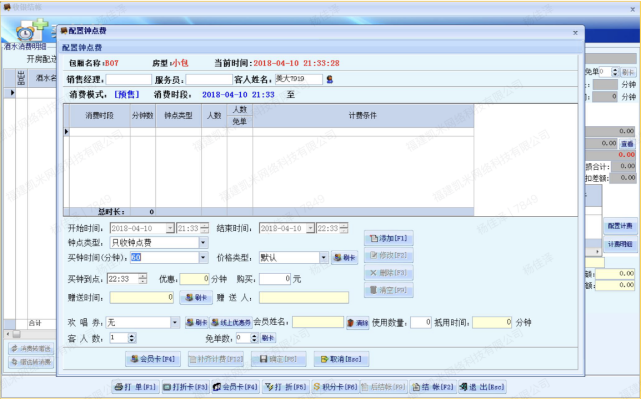Image resolution: width=641 pixels, height=399 pixels.
Task: Click 后结帐[F9] in bottom toolbar
Action: click(383, 387)
